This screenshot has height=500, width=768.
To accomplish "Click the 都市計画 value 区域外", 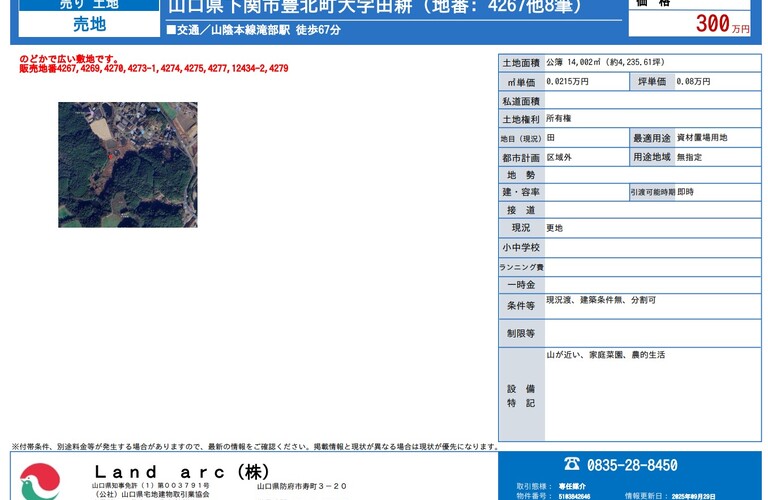I will coord(559,157).
